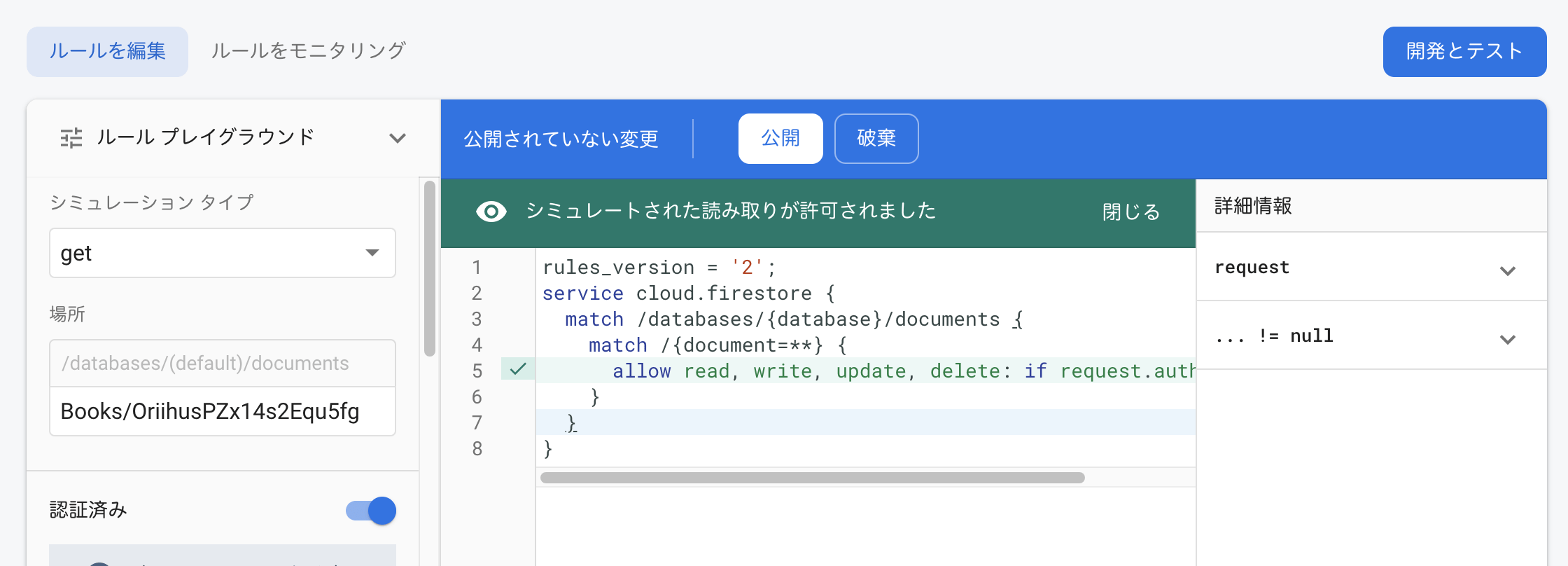Click the match /databases/{database}/documents line
The image size is (1568, 566).
click(x=794, y=319)
